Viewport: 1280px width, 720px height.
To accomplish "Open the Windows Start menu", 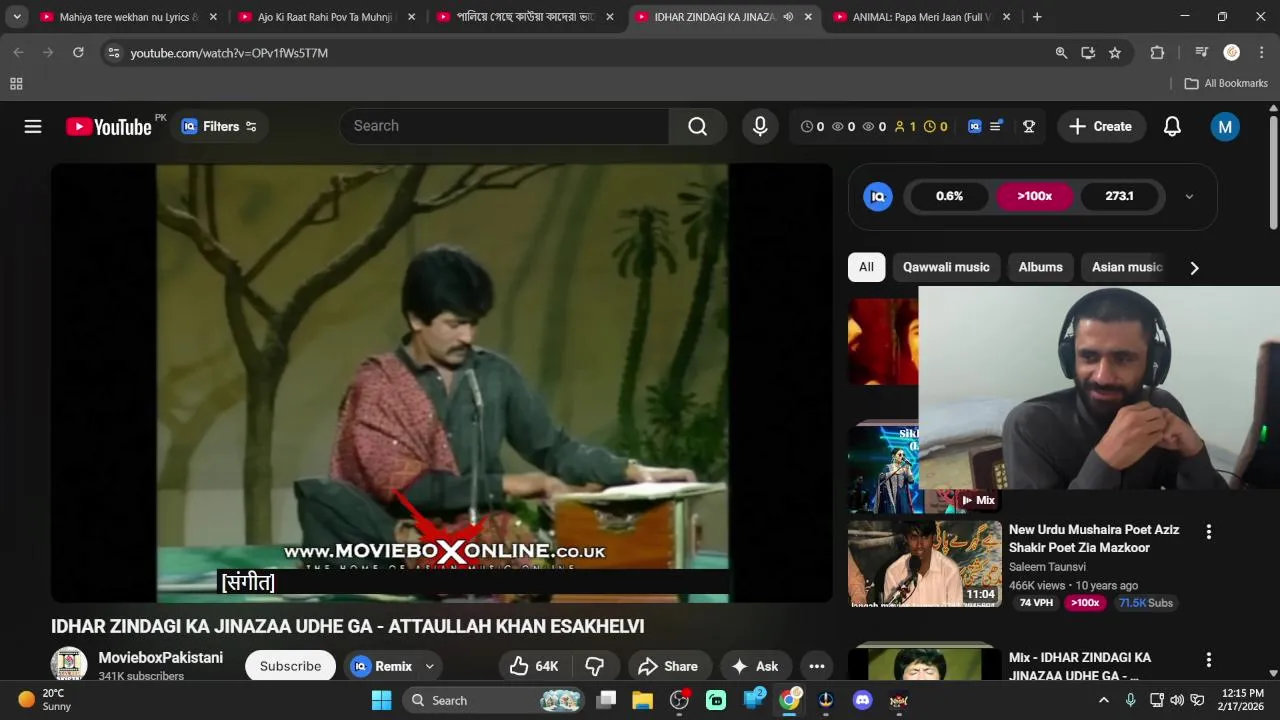I will click(381, 700).
